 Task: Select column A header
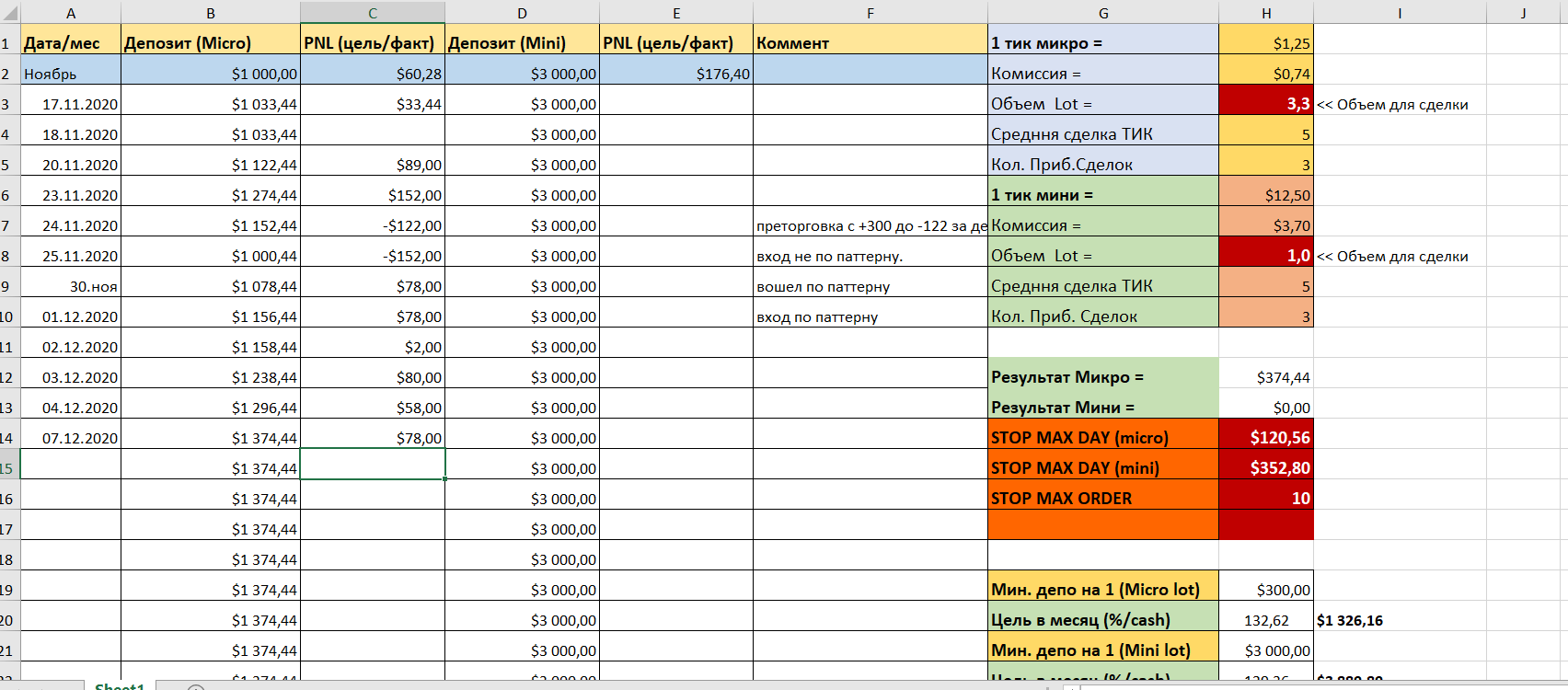coord(71,13)
